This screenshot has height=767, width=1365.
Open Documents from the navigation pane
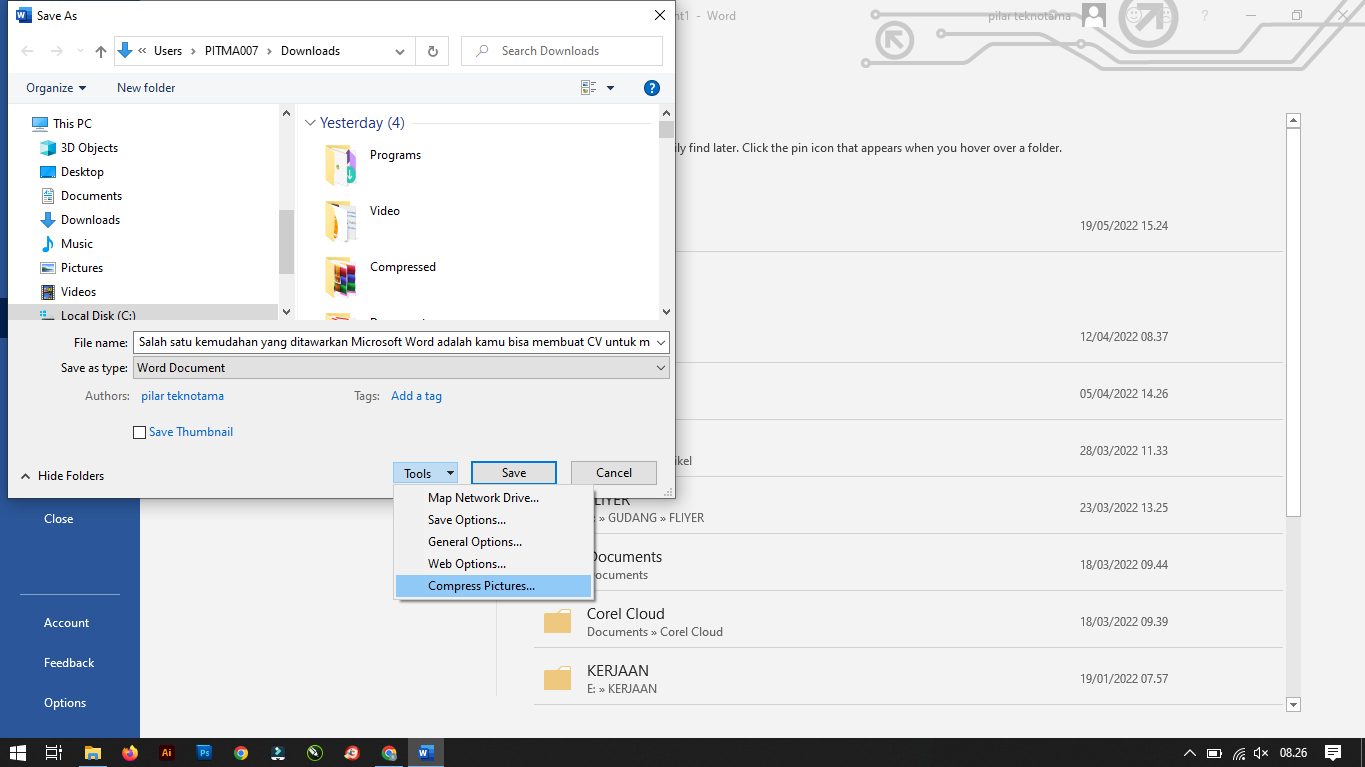[x=93, y=195]
